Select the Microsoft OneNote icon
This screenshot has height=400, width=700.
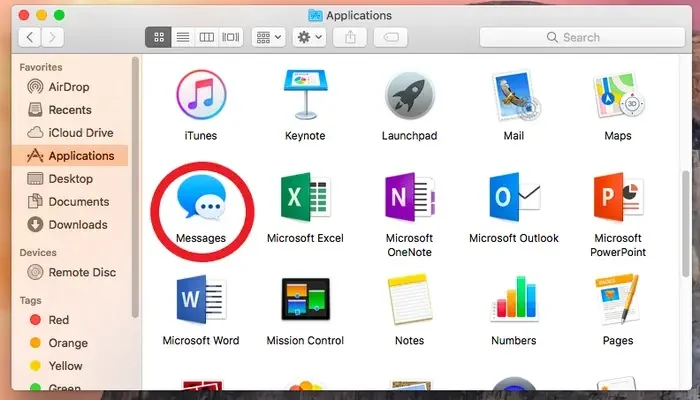coord(409,197)
